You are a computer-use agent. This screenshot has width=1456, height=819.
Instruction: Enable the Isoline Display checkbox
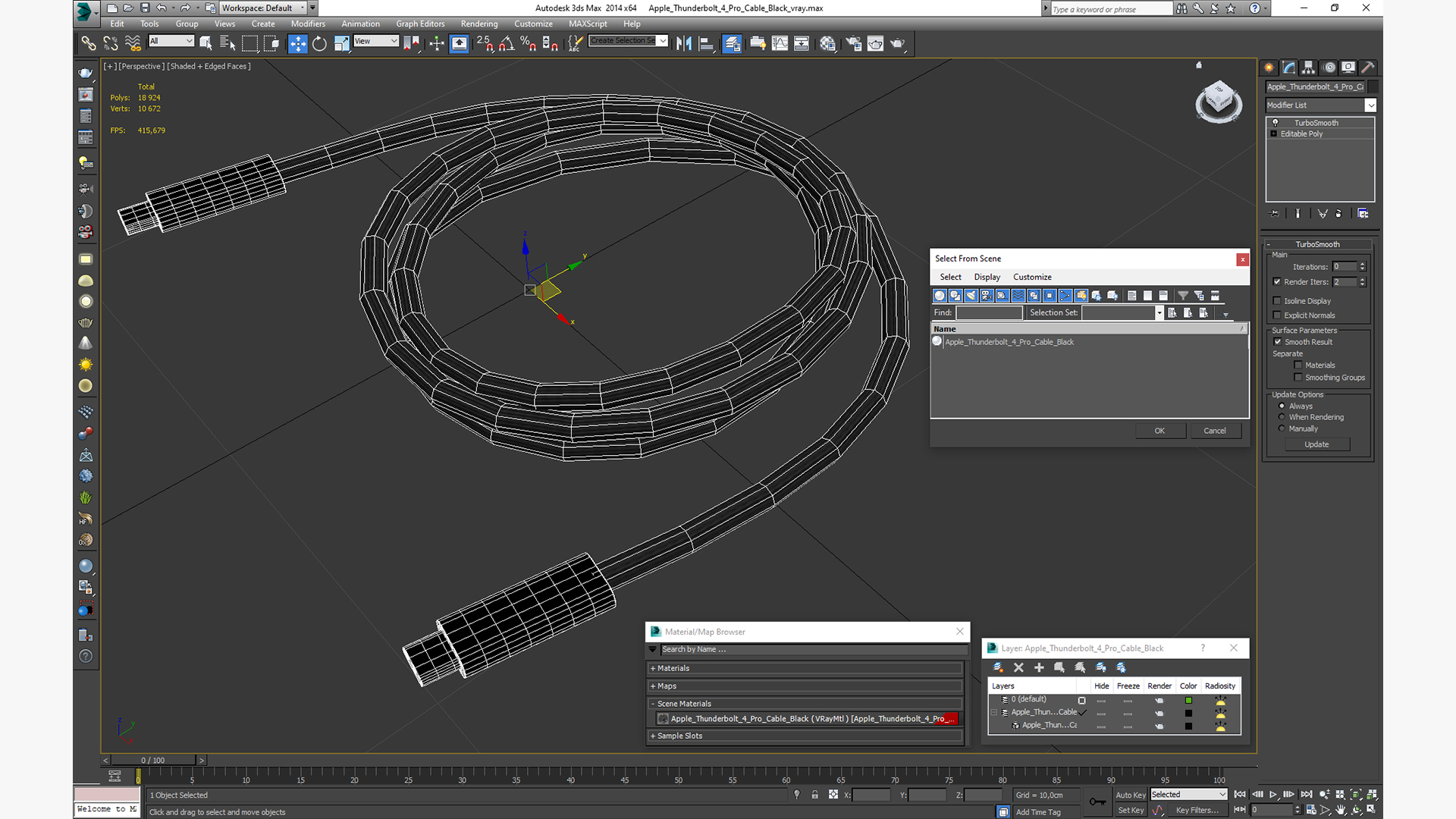pyautogui.click(x=1277, y=301)
